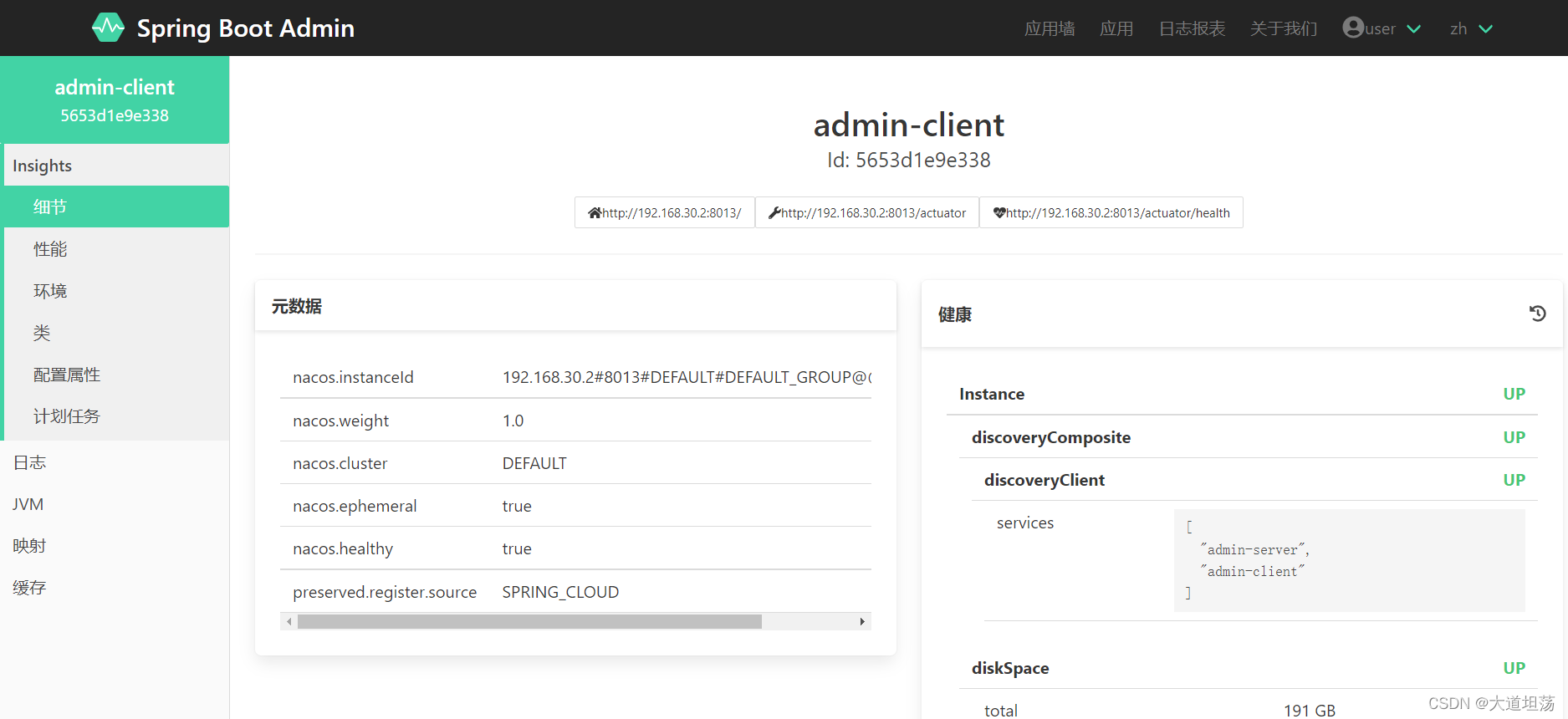Click the nacos.weight key

coord(340,421)
